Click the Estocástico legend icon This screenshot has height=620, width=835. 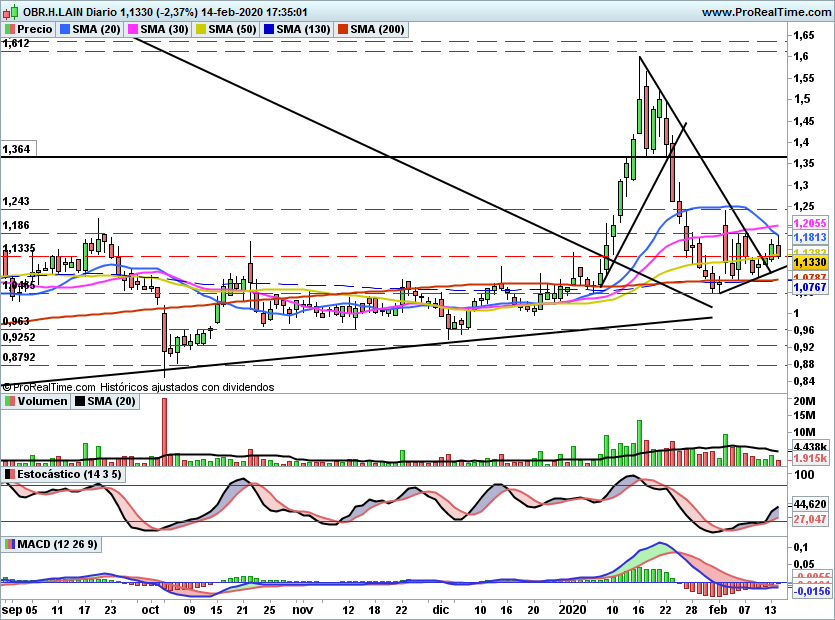[10, 474]
